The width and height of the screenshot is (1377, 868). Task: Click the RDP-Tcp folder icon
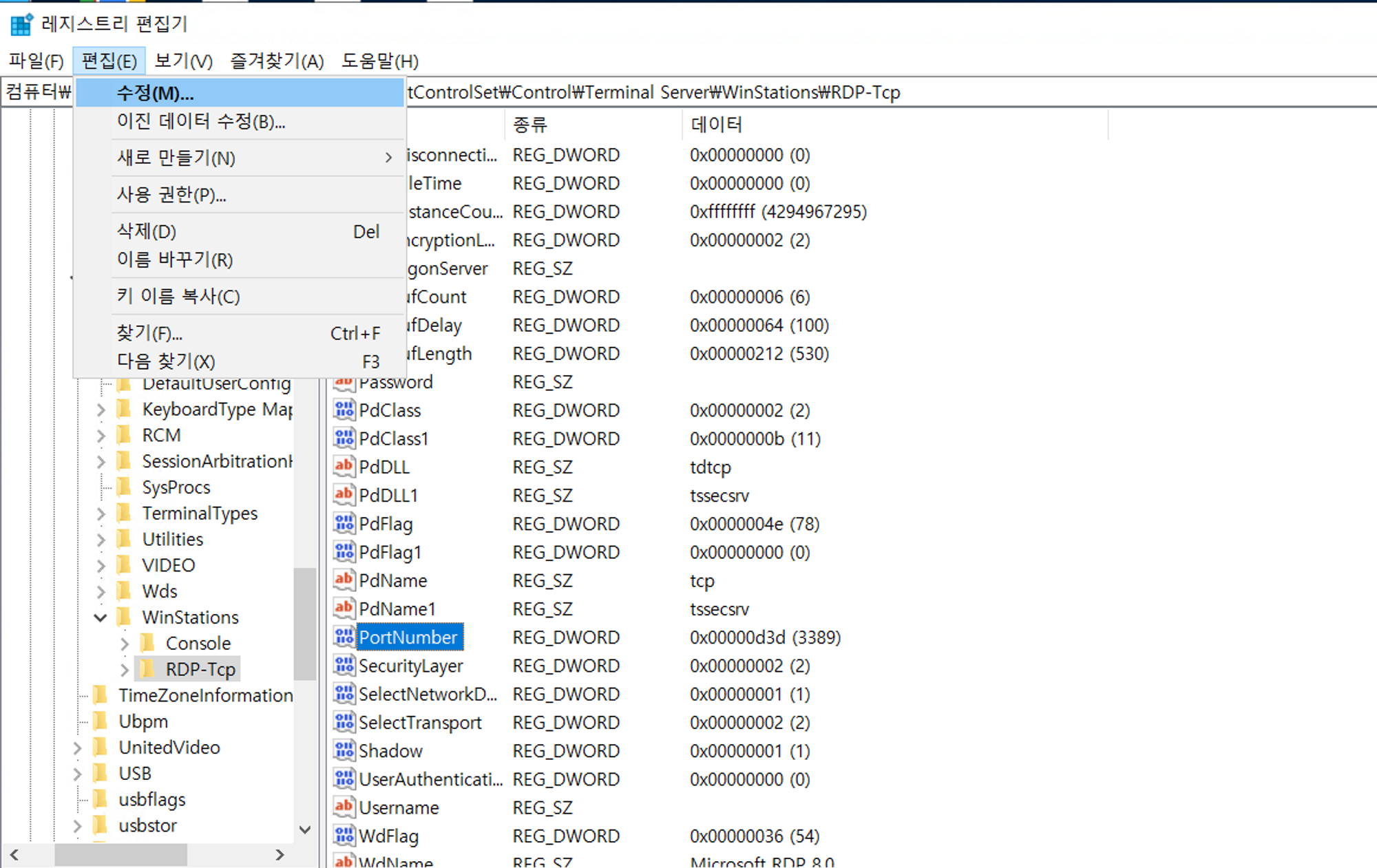pos(147,669)
